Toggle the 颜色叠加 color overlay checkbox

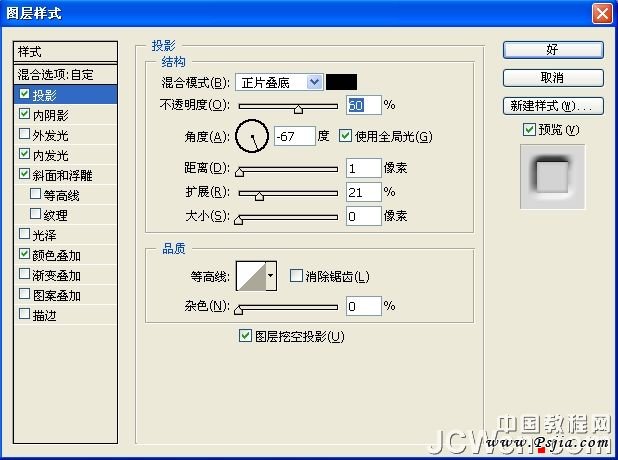[24, 254]
